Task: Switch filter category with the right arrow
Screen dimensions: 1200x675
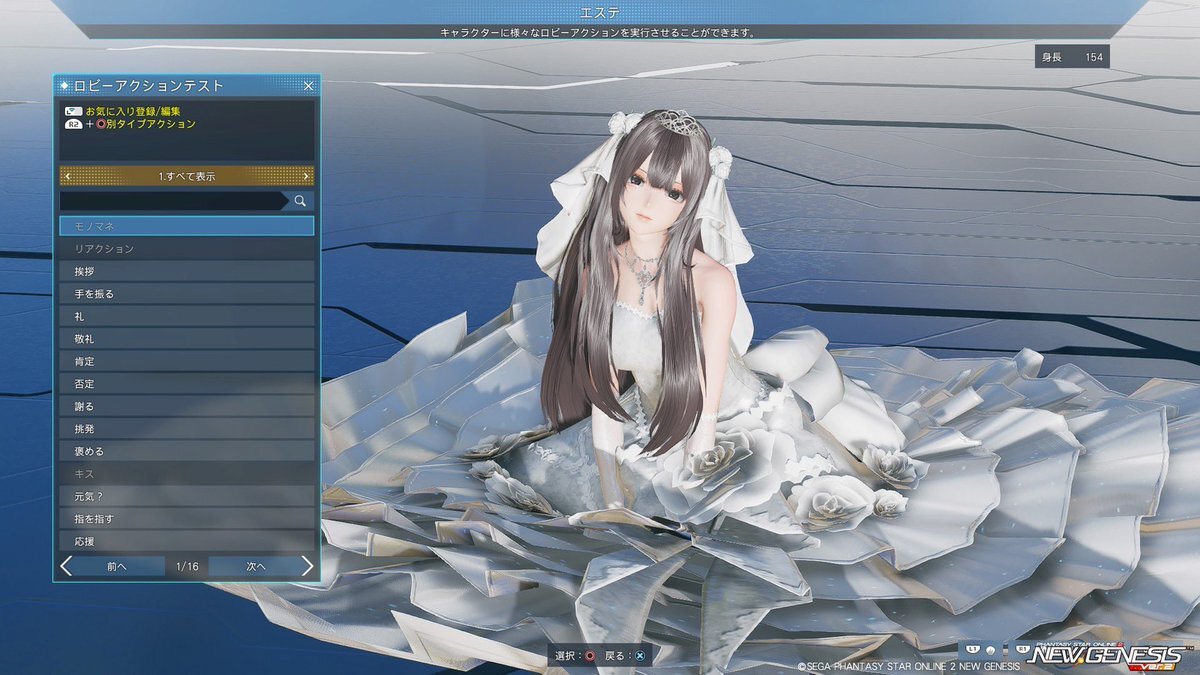Action: coord(307,176)
